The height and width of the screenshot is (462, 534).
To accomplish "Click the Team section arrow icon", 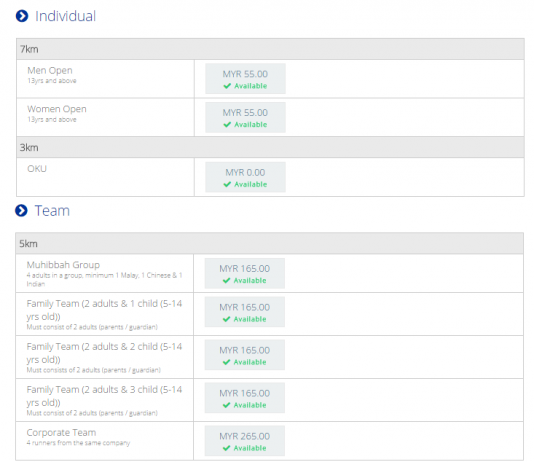I will point(21,210).
